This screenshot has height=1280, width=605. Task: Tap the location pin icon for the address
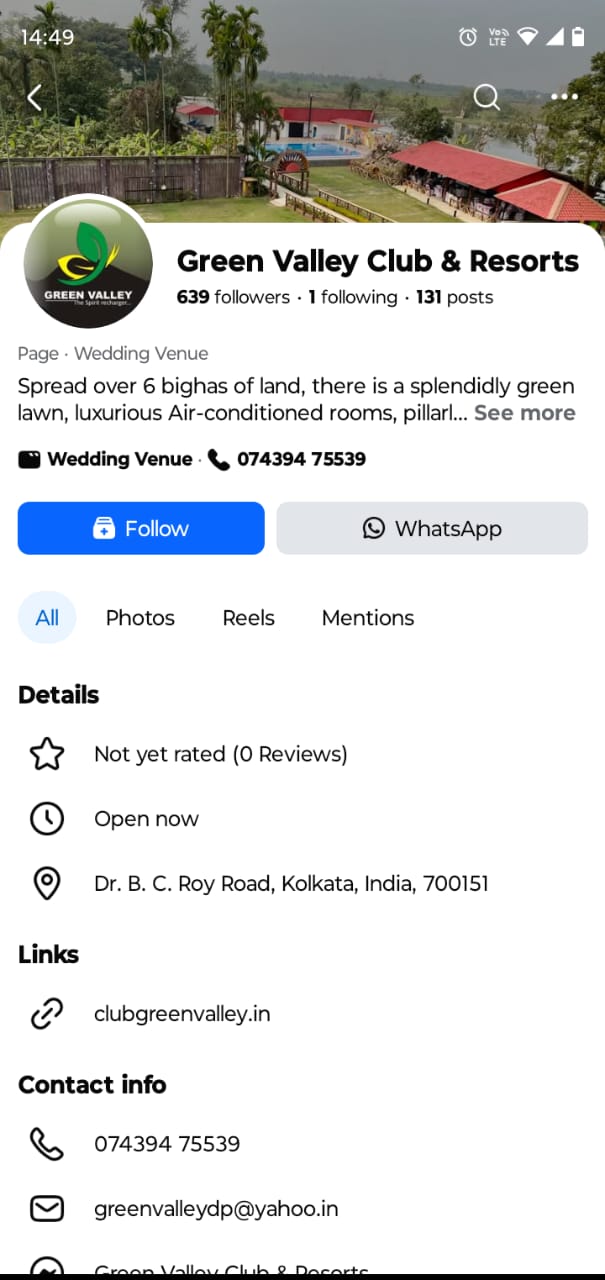coord(47,883)
